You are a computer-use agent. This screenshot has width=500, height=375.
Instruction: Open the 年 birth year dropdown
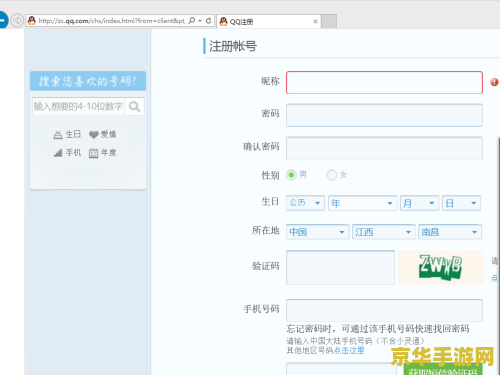click(x=362, y=203)
